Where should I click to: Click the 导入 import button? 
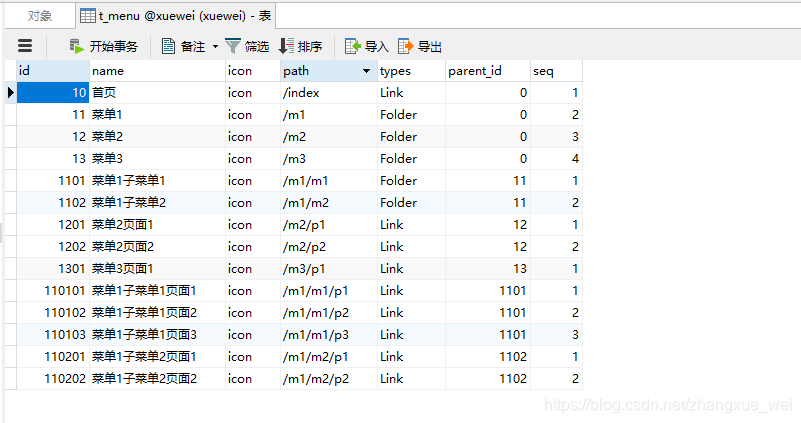pyautogui.click(x=367, y=46)
